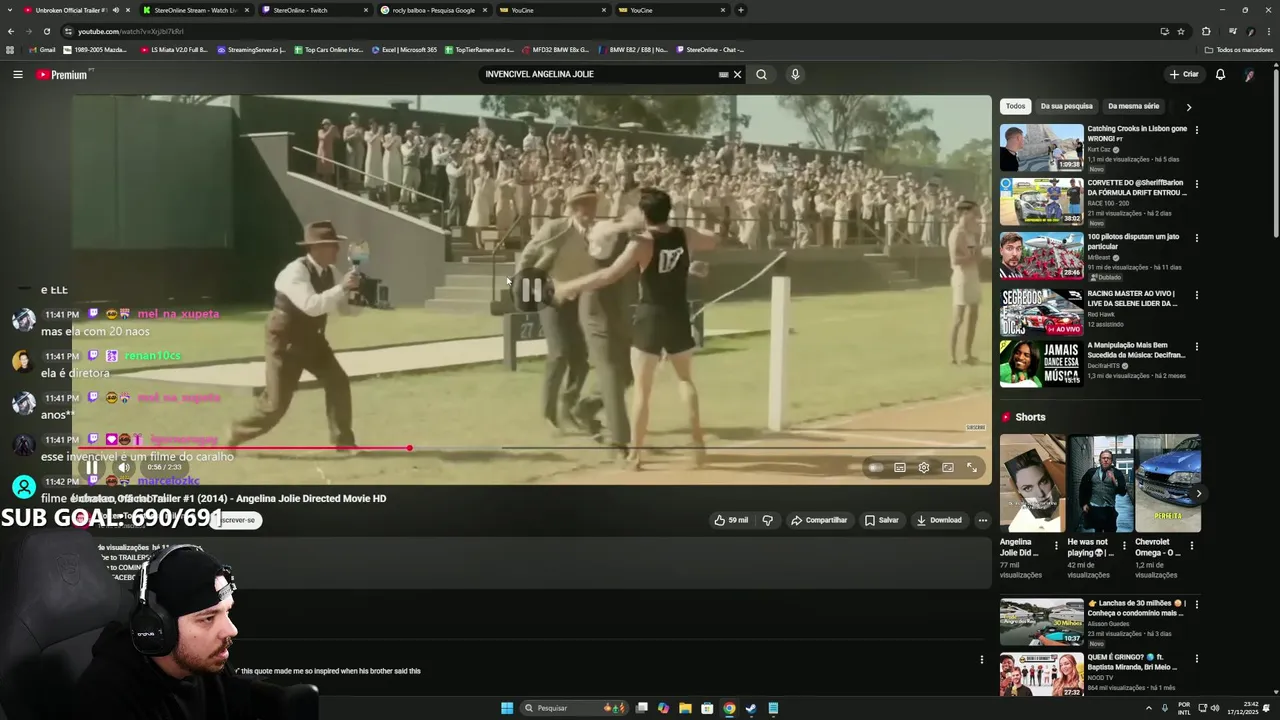
Task: Click the Download button
Action: point(939,520)
